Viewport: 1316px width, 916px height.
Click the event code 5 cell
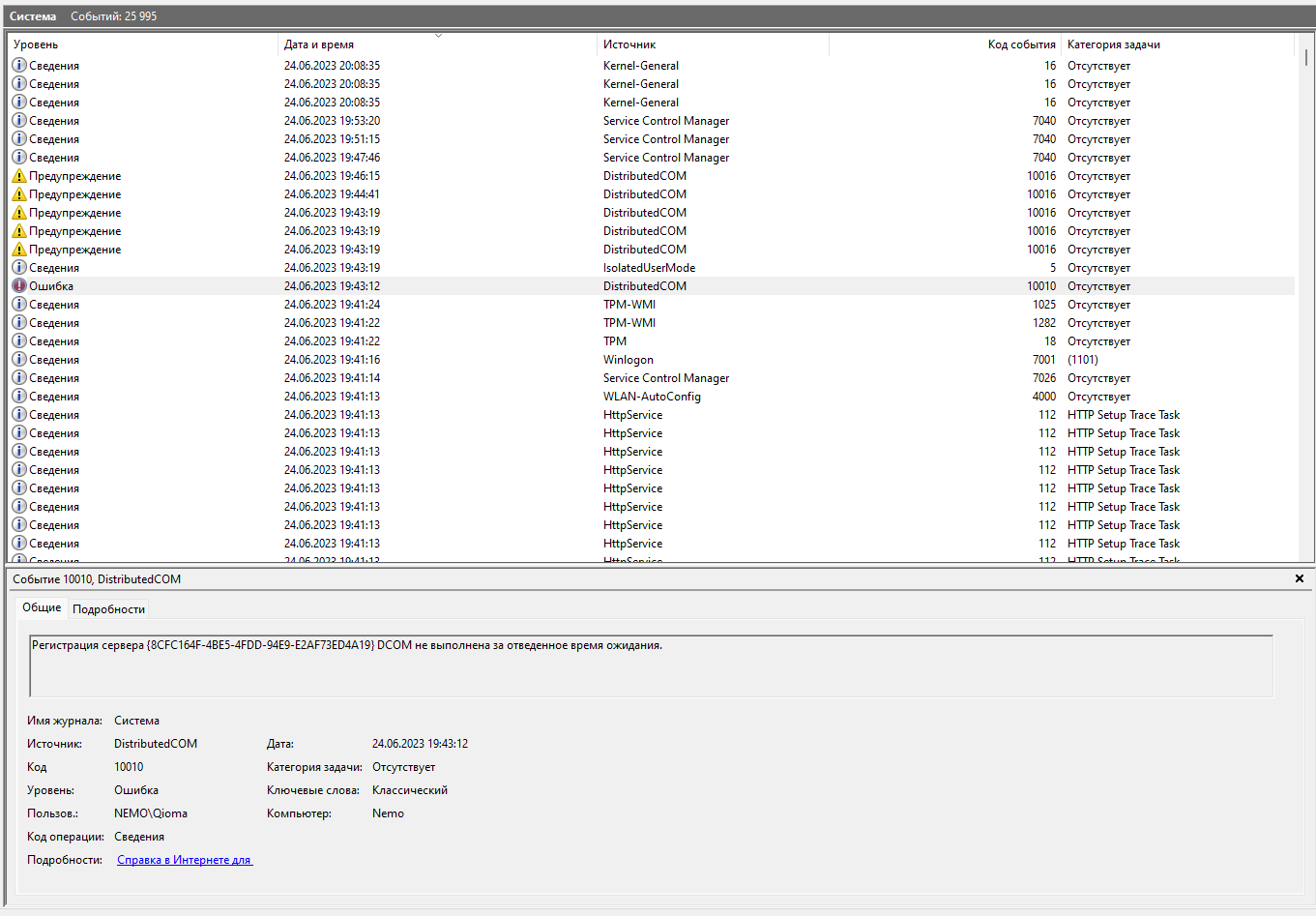tap(1053, 268)
